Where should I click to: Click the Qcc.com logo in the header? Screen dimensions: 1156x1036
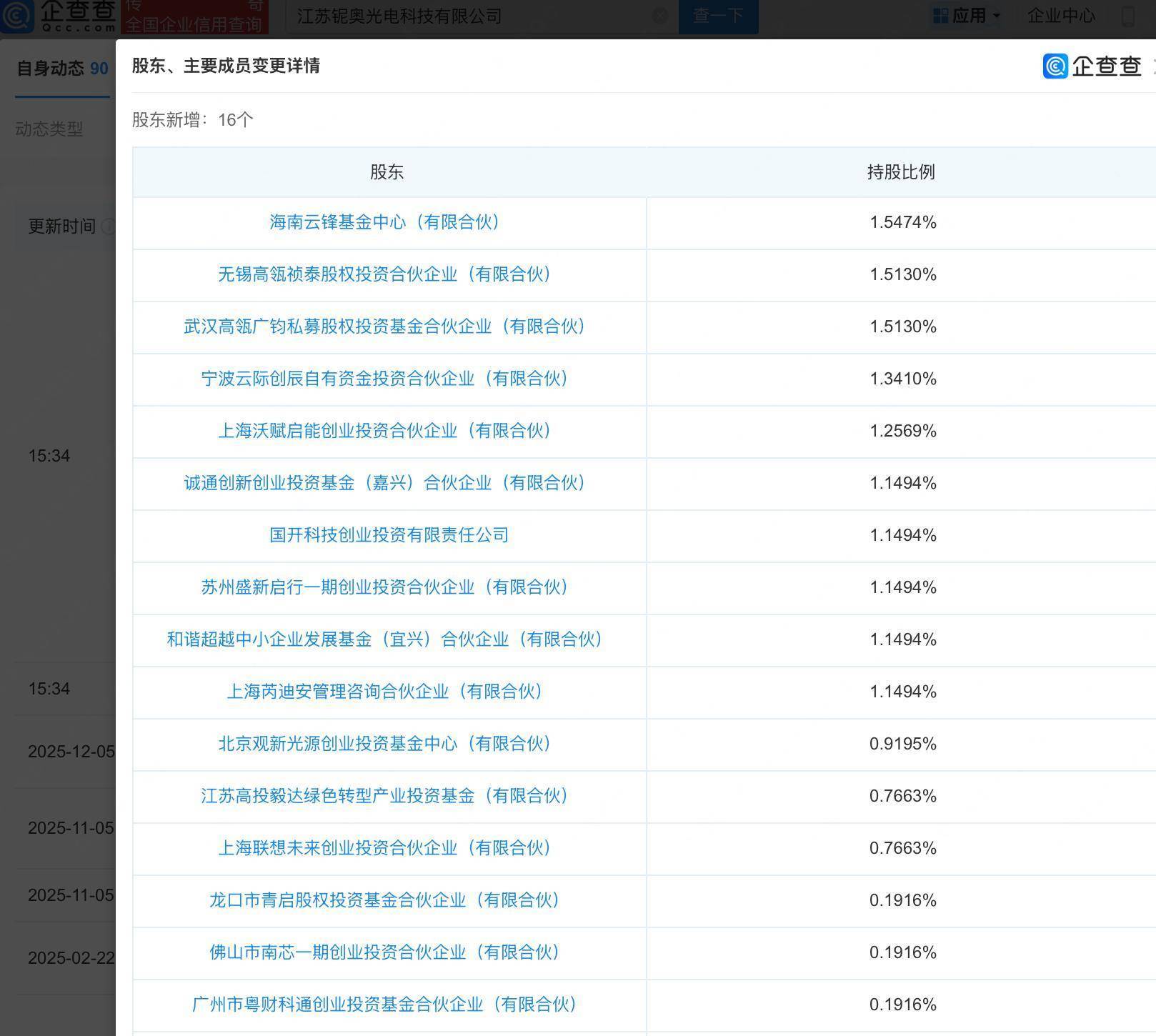click(59, 16)
